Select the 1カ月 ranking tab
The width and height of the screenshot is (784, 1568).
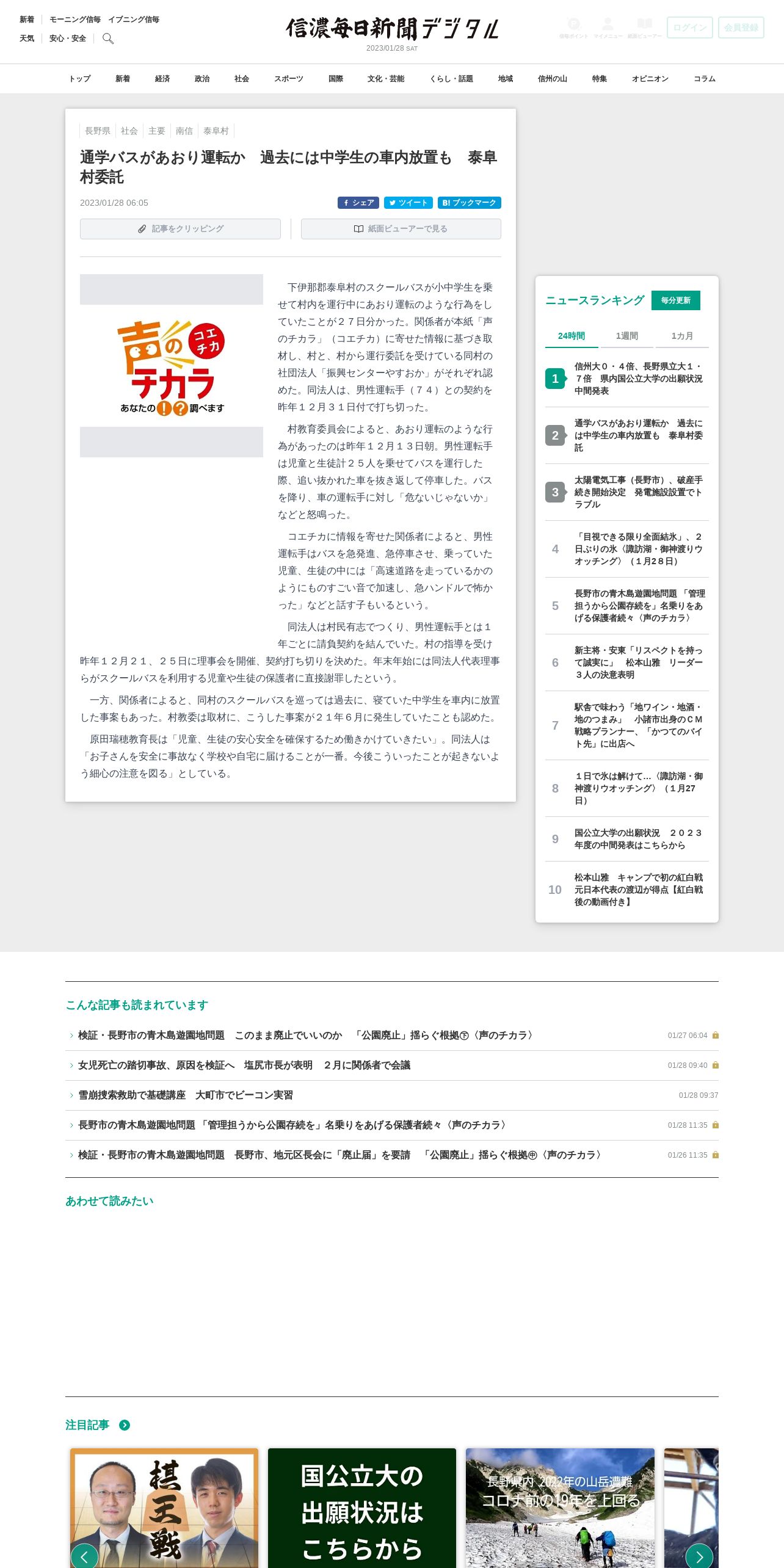[682, 336]
